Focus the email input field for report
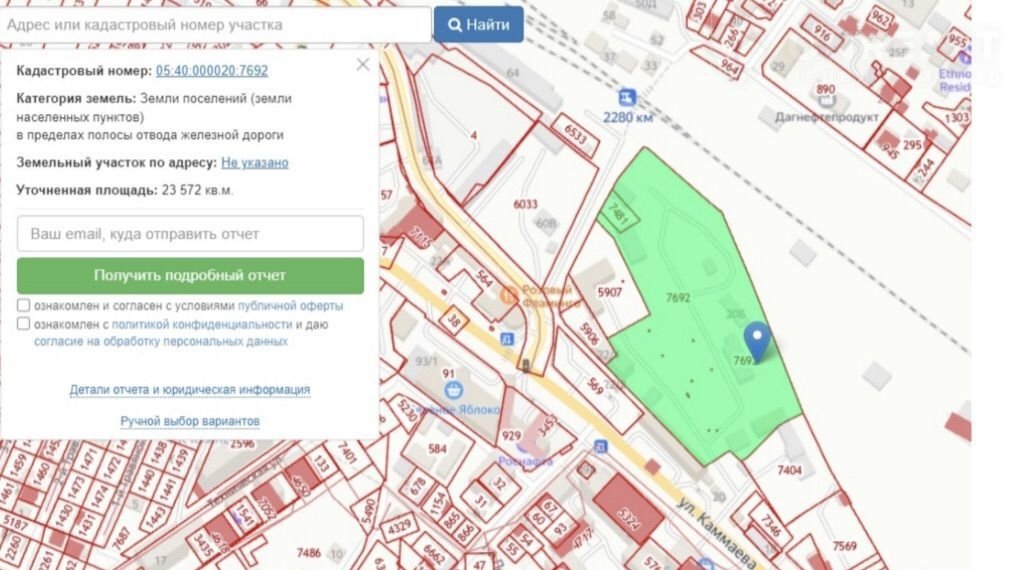Viewport: 1032px width, 570px height. point(190,234)
